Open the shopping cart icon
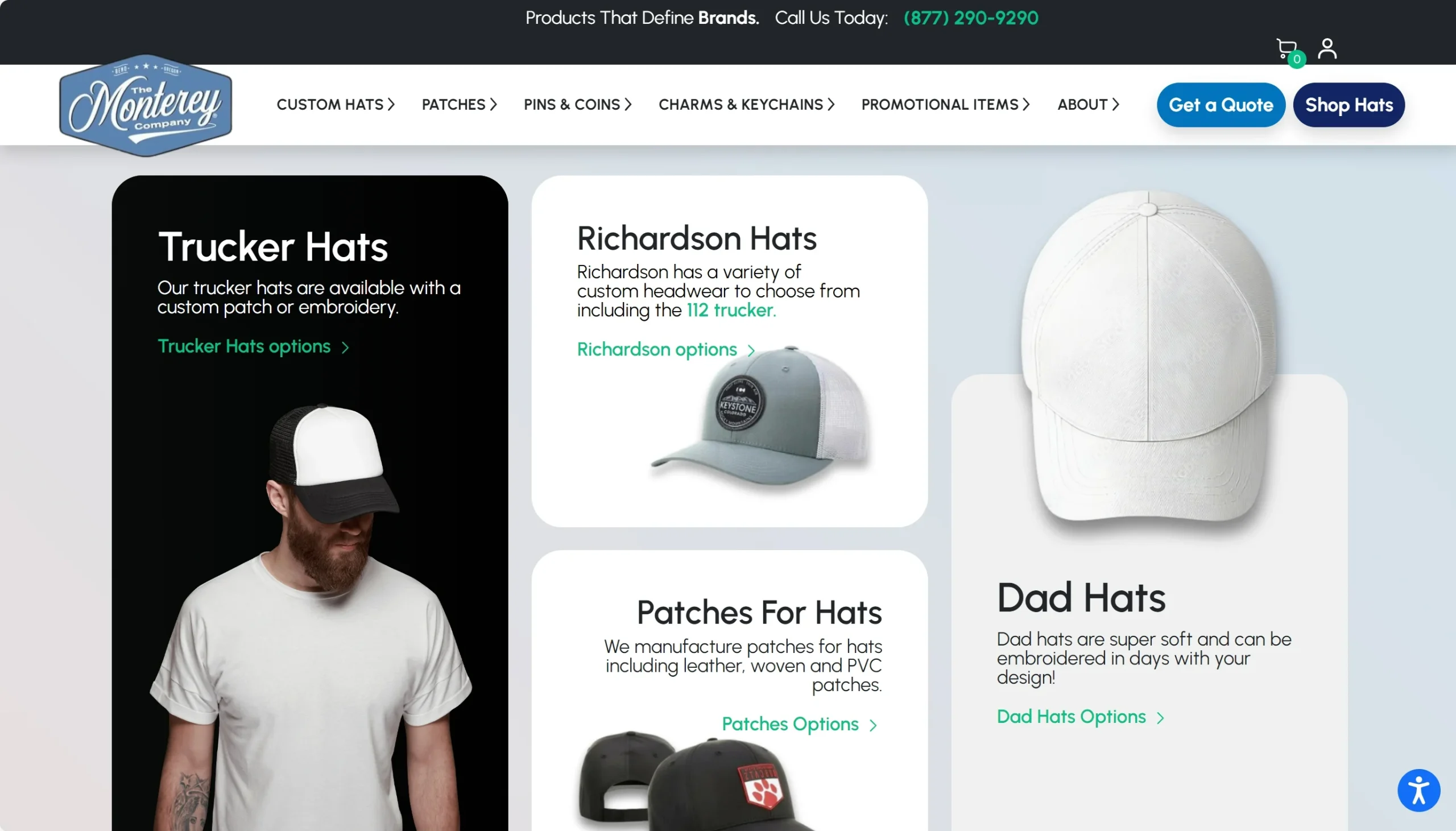 click(x=1287, y=49)
